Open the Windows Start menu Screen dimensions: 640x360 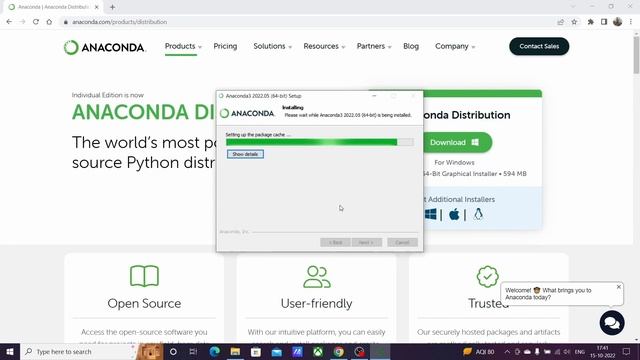[x=10, y=352]
